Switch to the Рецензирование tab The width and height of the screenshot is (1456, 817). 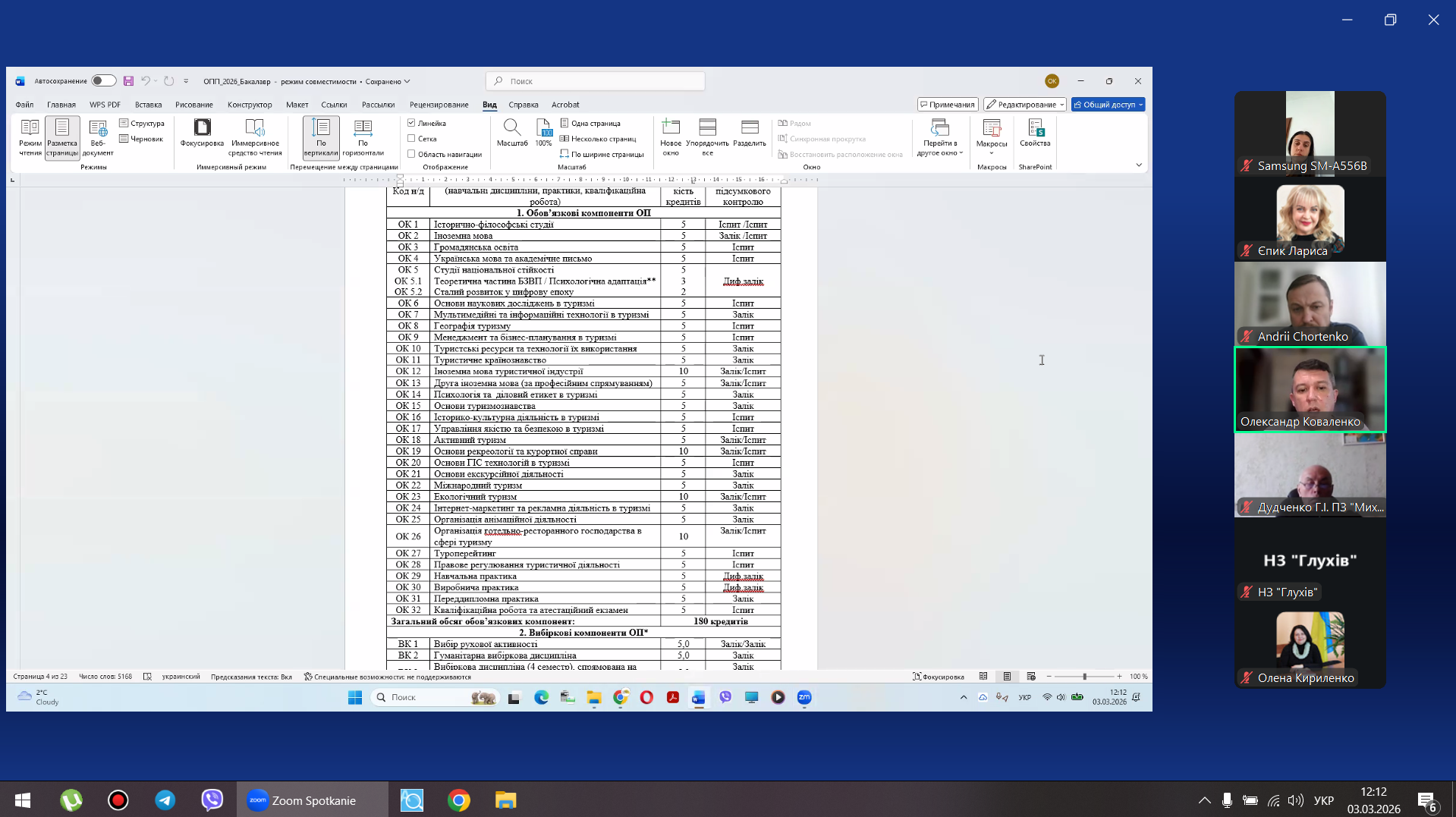[x=439, y=105]
